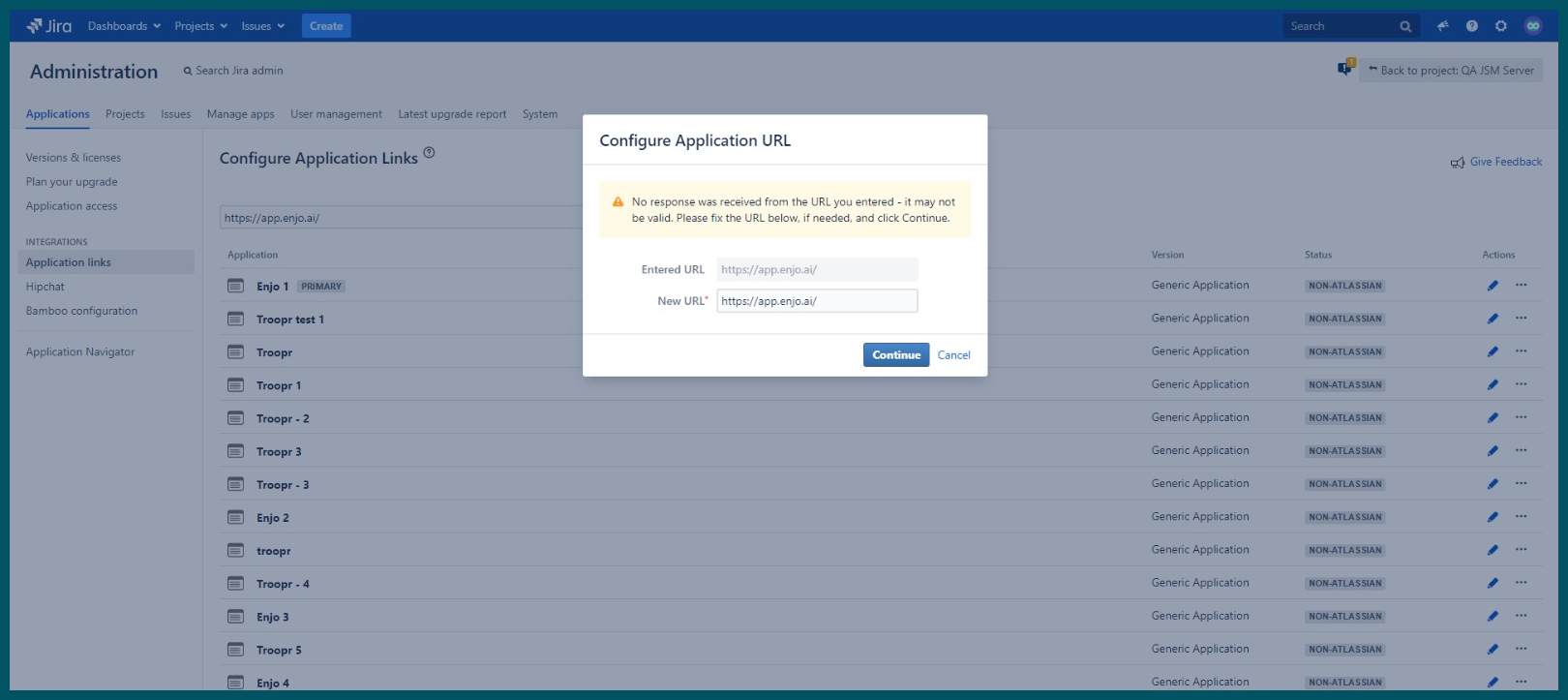Click the application icon for lowercase troopr
Viewport: 1568px width, 700px height.
pyautogui.click(x=235, y=550)
